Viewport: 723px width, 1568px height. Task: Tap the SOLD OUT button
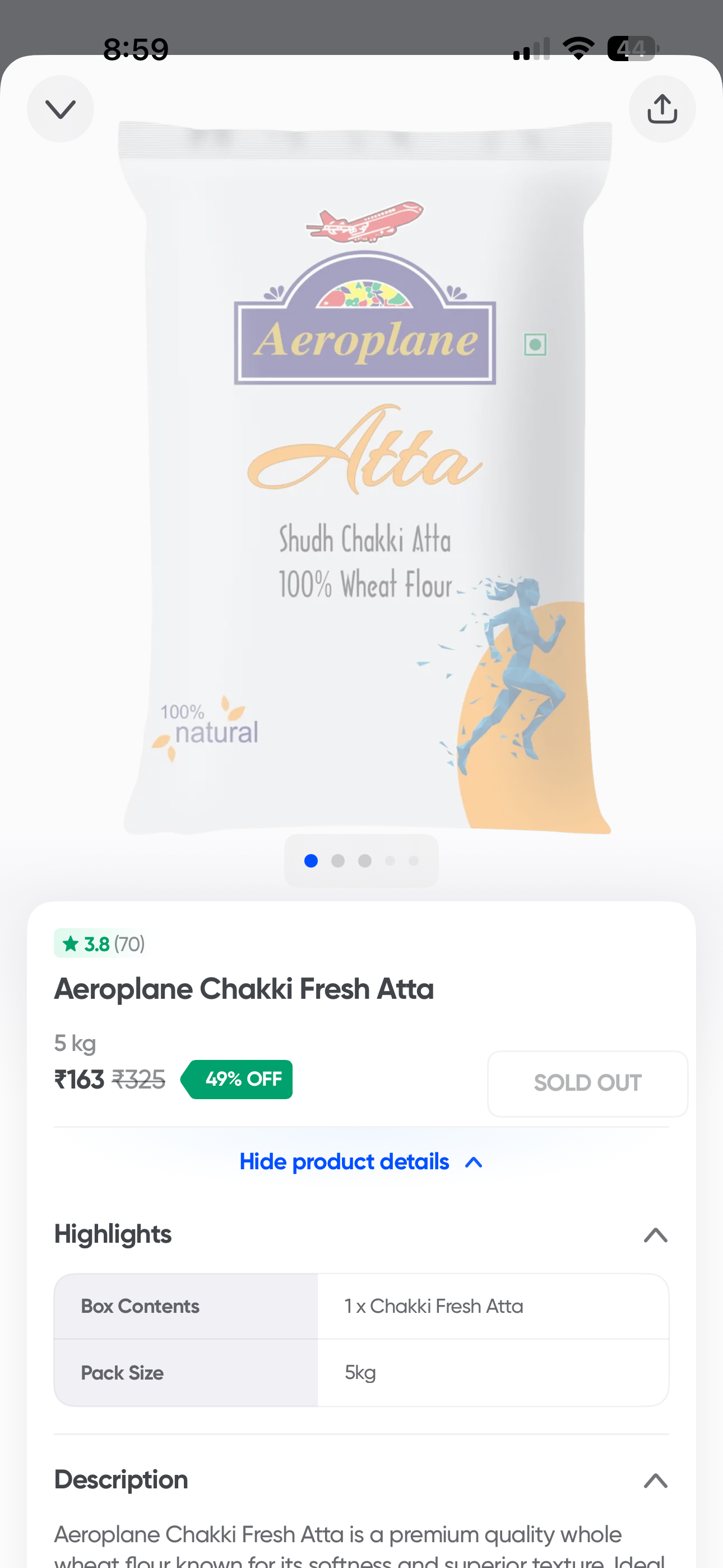click(587, 1083)
